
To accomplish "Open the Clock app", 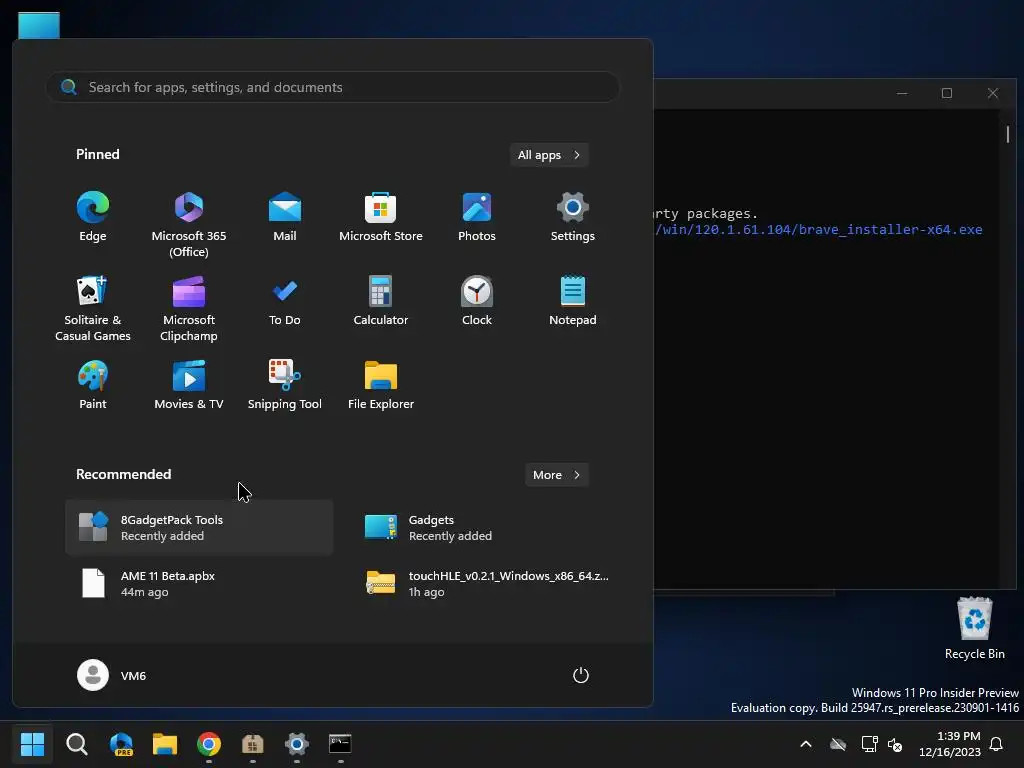I will (x=477, y=301).
